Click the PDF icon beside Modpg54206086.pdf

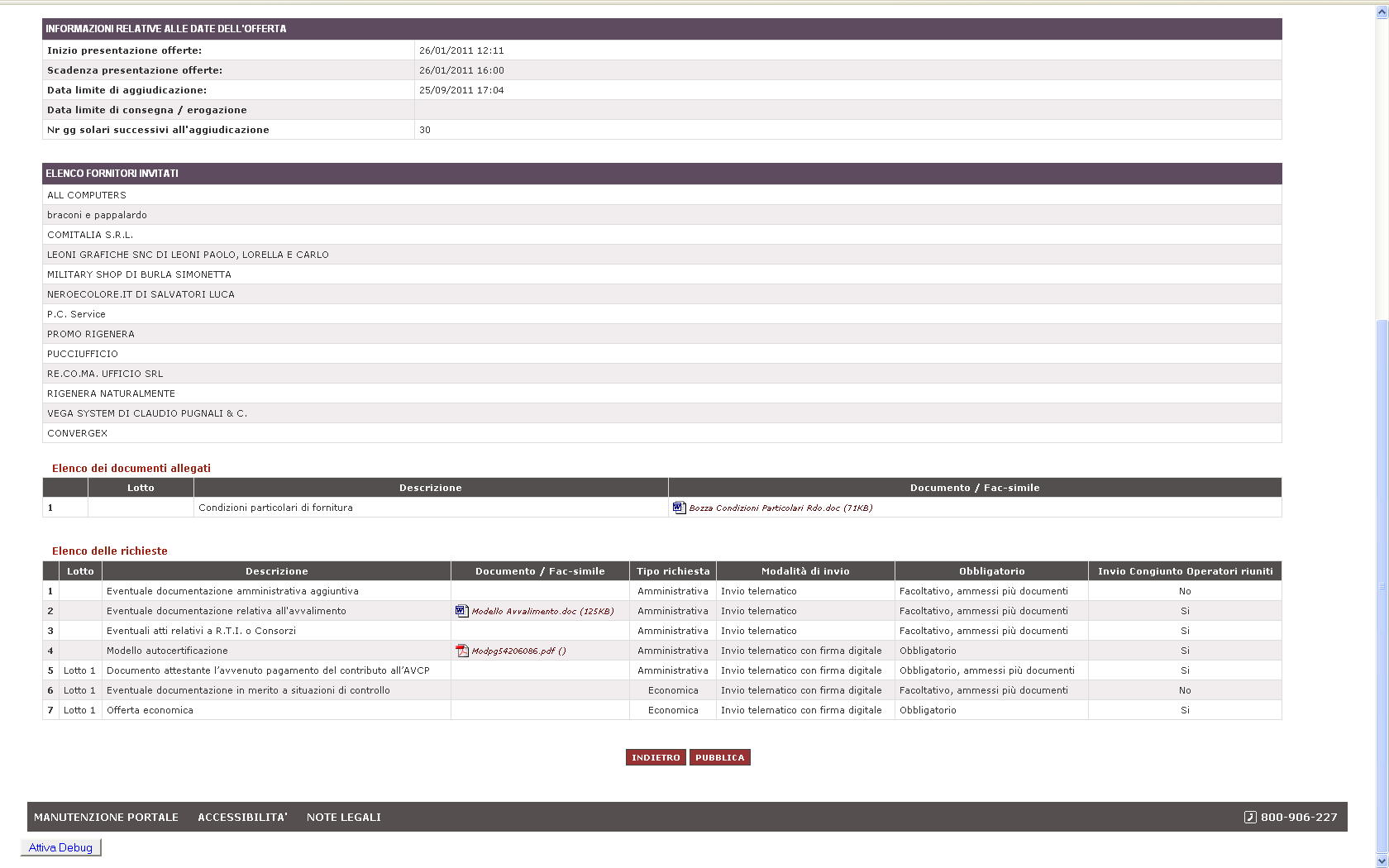coord(462,651)
